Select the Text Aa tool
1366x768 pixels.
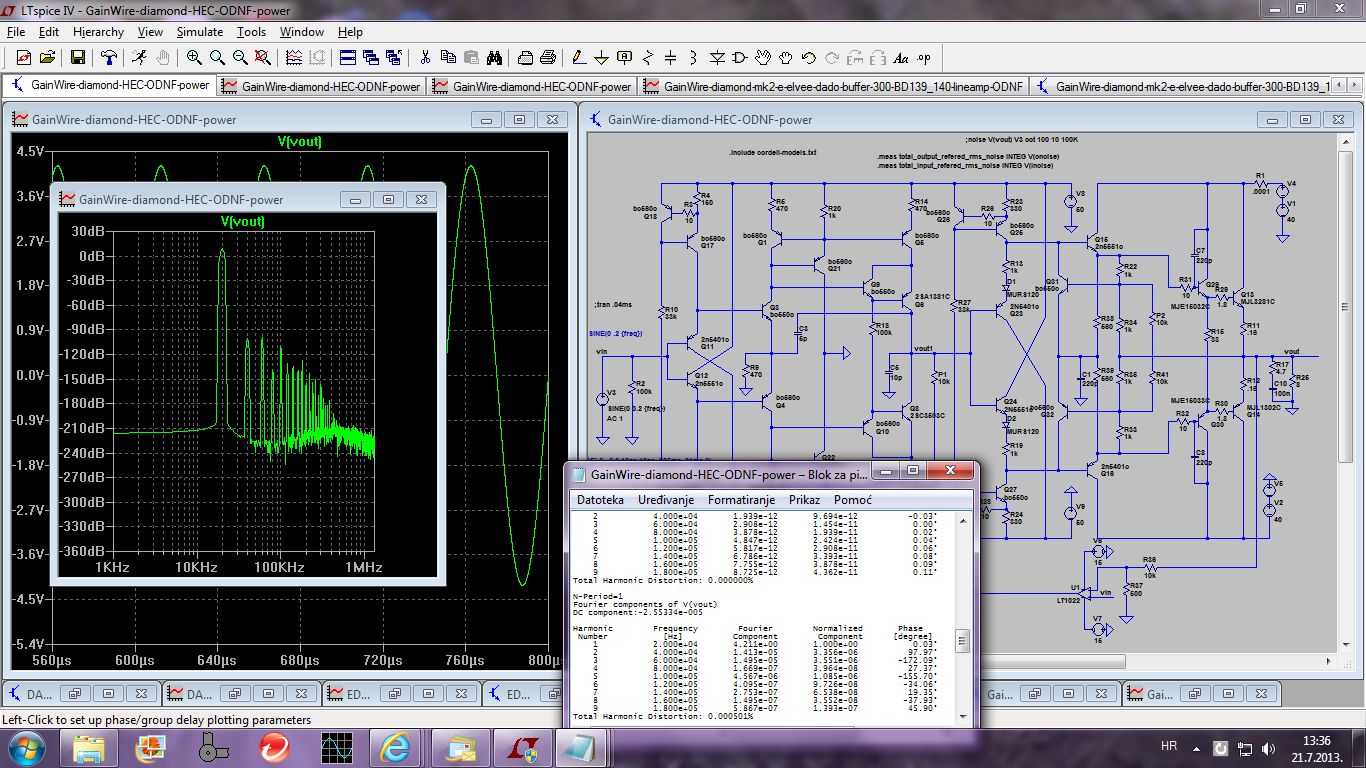point(901,57)
